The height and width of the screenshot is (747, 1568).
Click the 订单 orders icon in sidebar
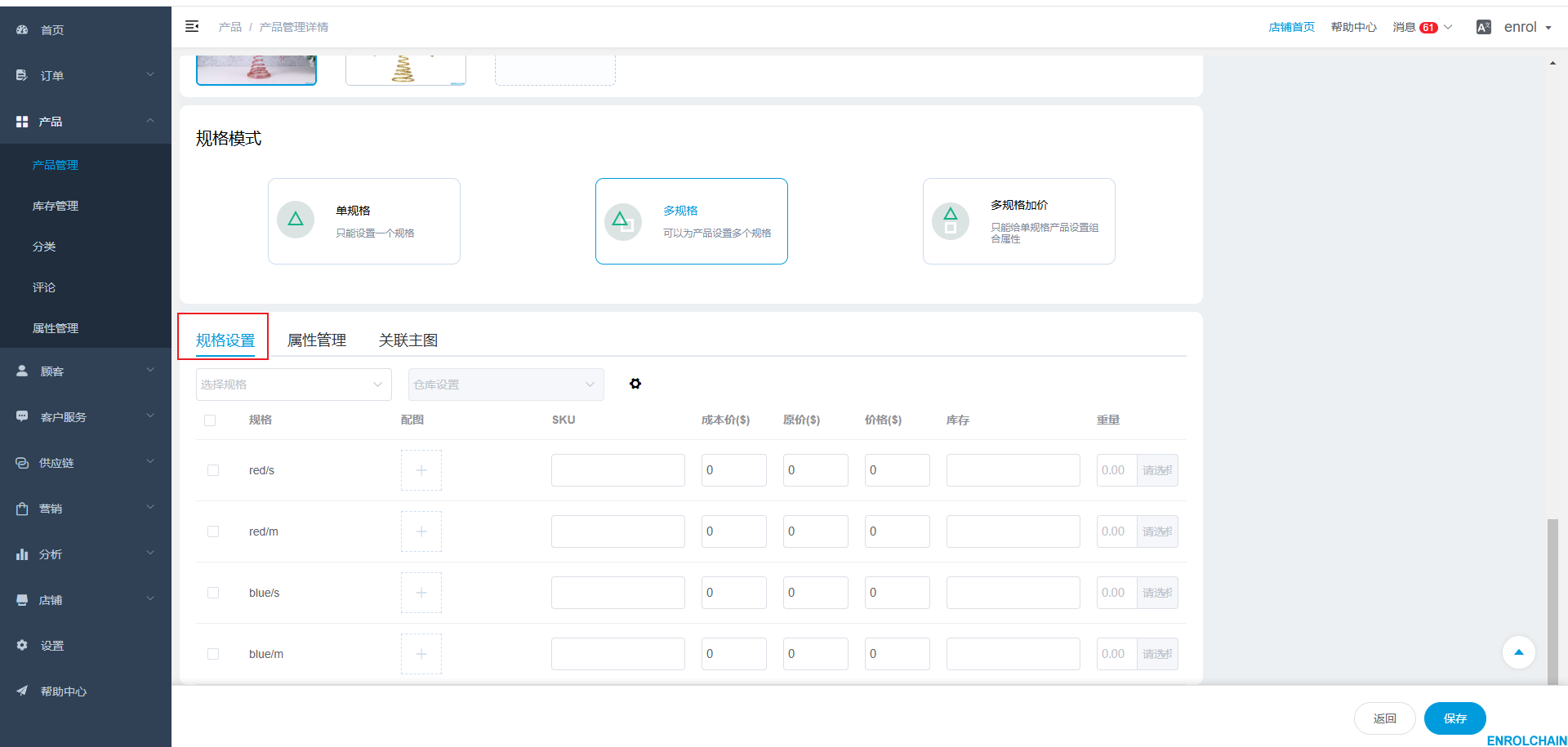pos(22,75)
